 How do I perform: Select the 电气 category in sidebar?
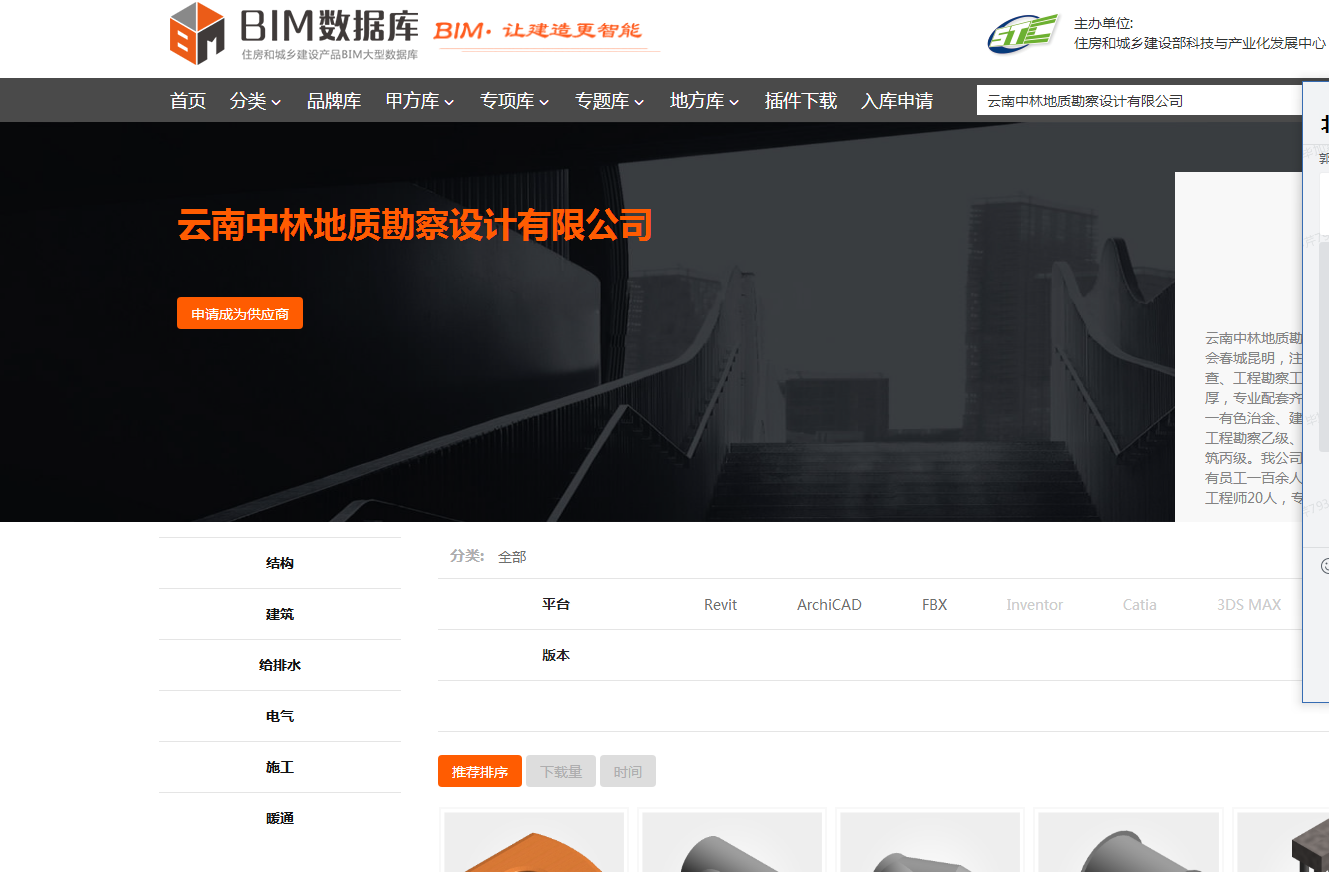(x=280, y=716)
